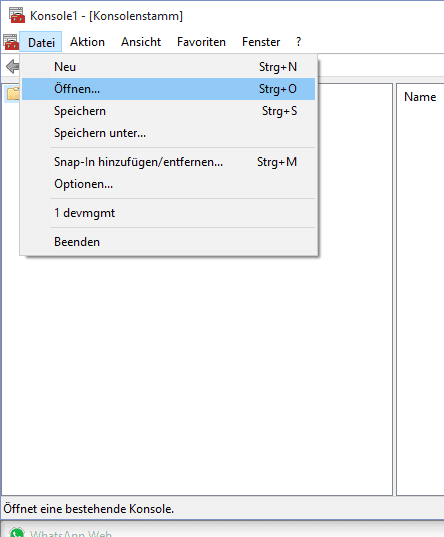Open the Favoriten menu
Image resolution: width=444 pixels, height=537 pixels.
pos(201,42)
